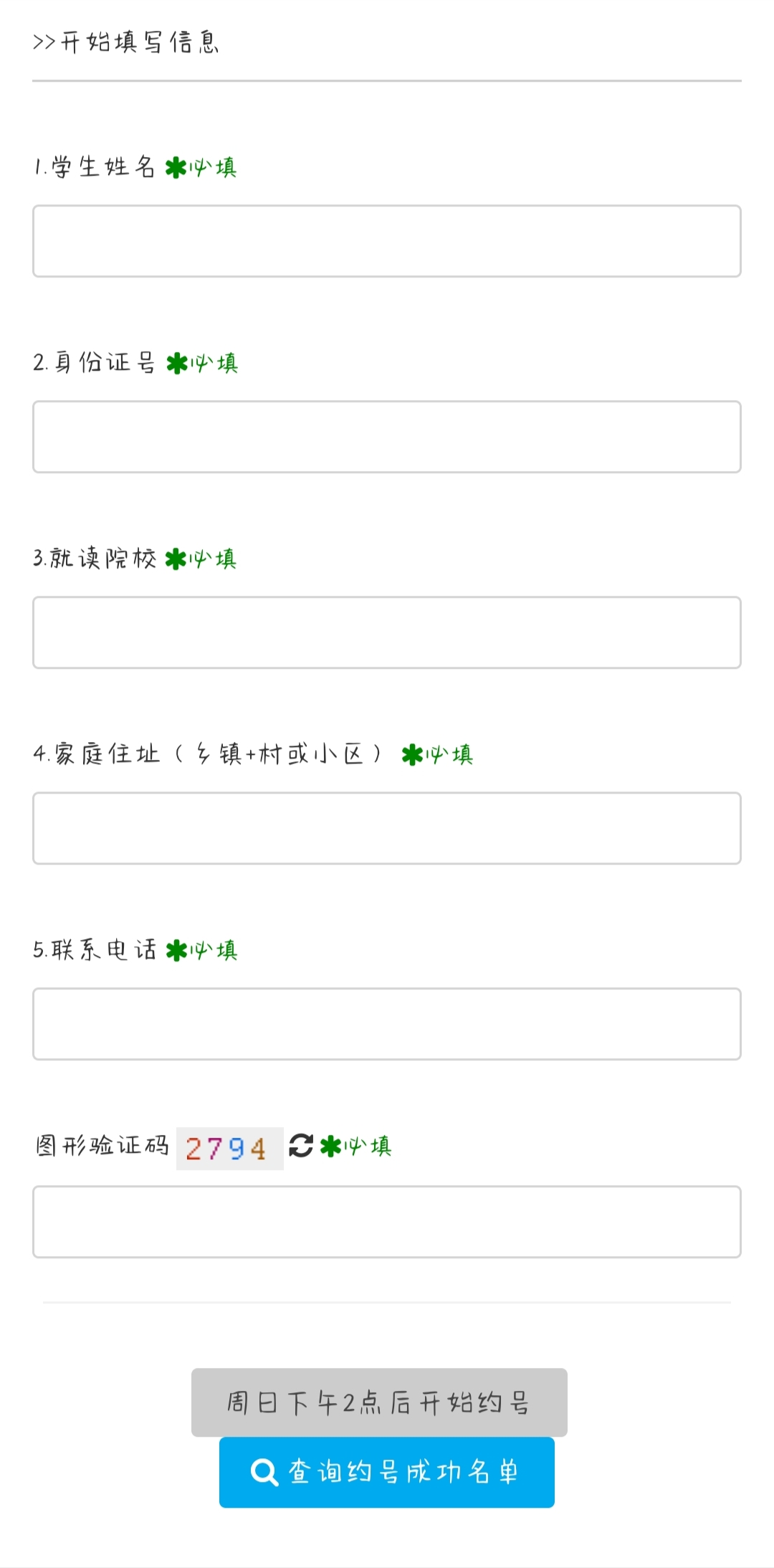The image size is (774, 1568).
Task: Click the school name input field
Action: tap(386, 631)
